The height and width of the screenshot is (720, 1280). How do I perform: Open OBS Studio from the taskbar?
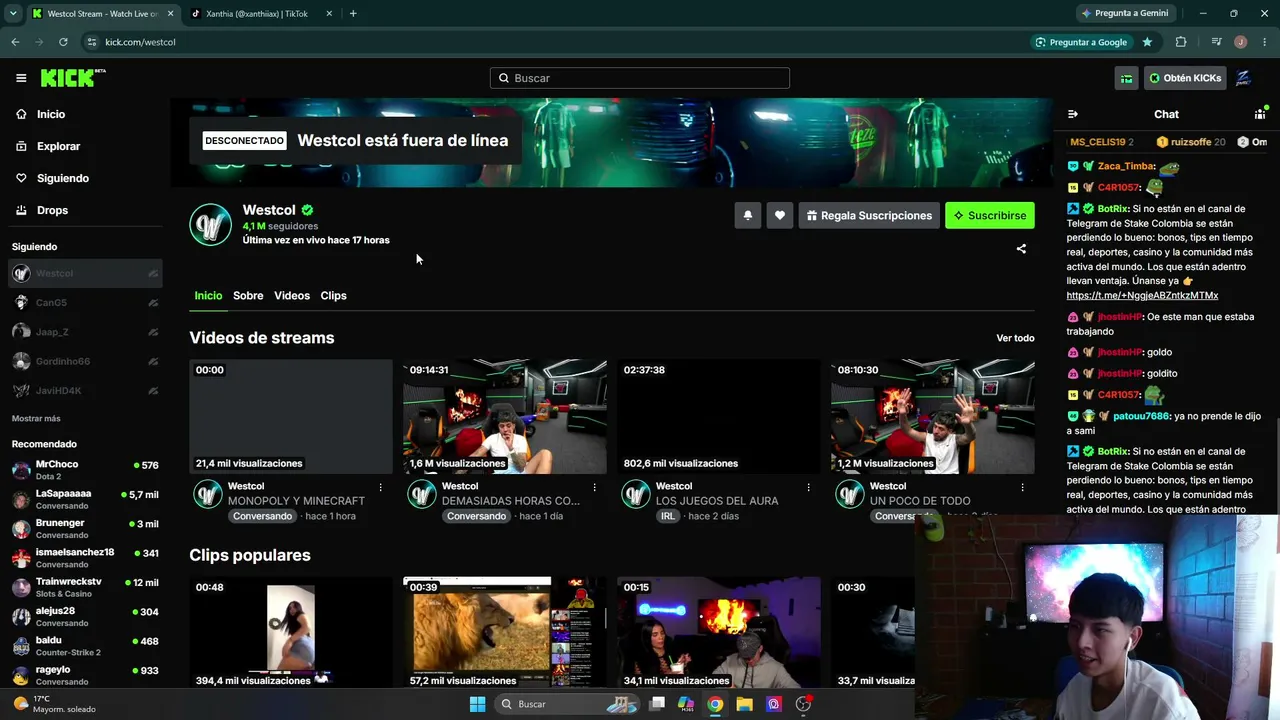click(803, 704)
